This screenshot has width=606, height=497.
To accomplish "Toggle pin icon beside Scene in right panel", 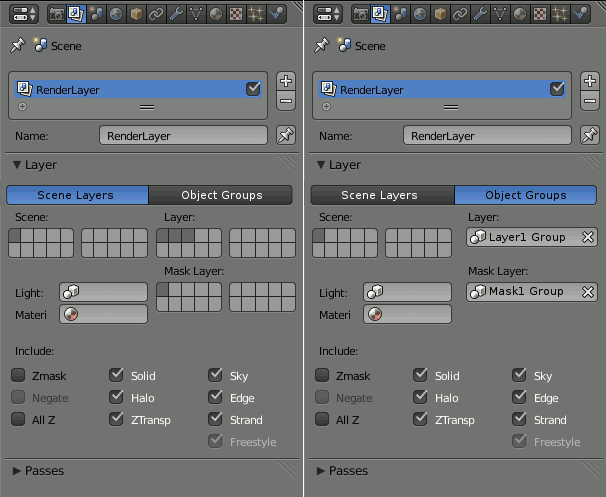I will 321,46.
